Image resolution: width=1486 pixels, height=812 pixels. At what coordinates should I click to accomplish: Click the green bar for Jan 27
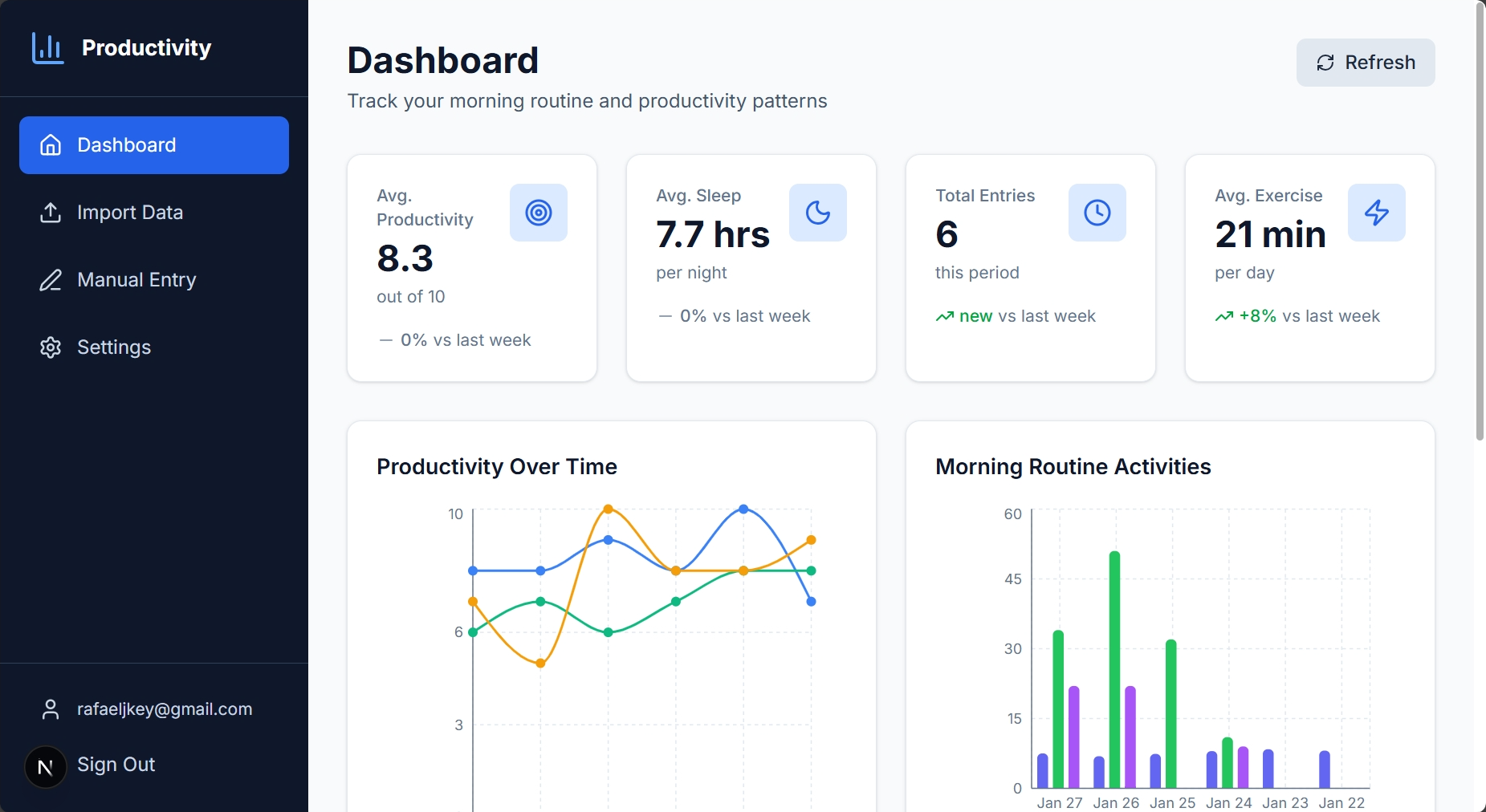[1058, 709]
